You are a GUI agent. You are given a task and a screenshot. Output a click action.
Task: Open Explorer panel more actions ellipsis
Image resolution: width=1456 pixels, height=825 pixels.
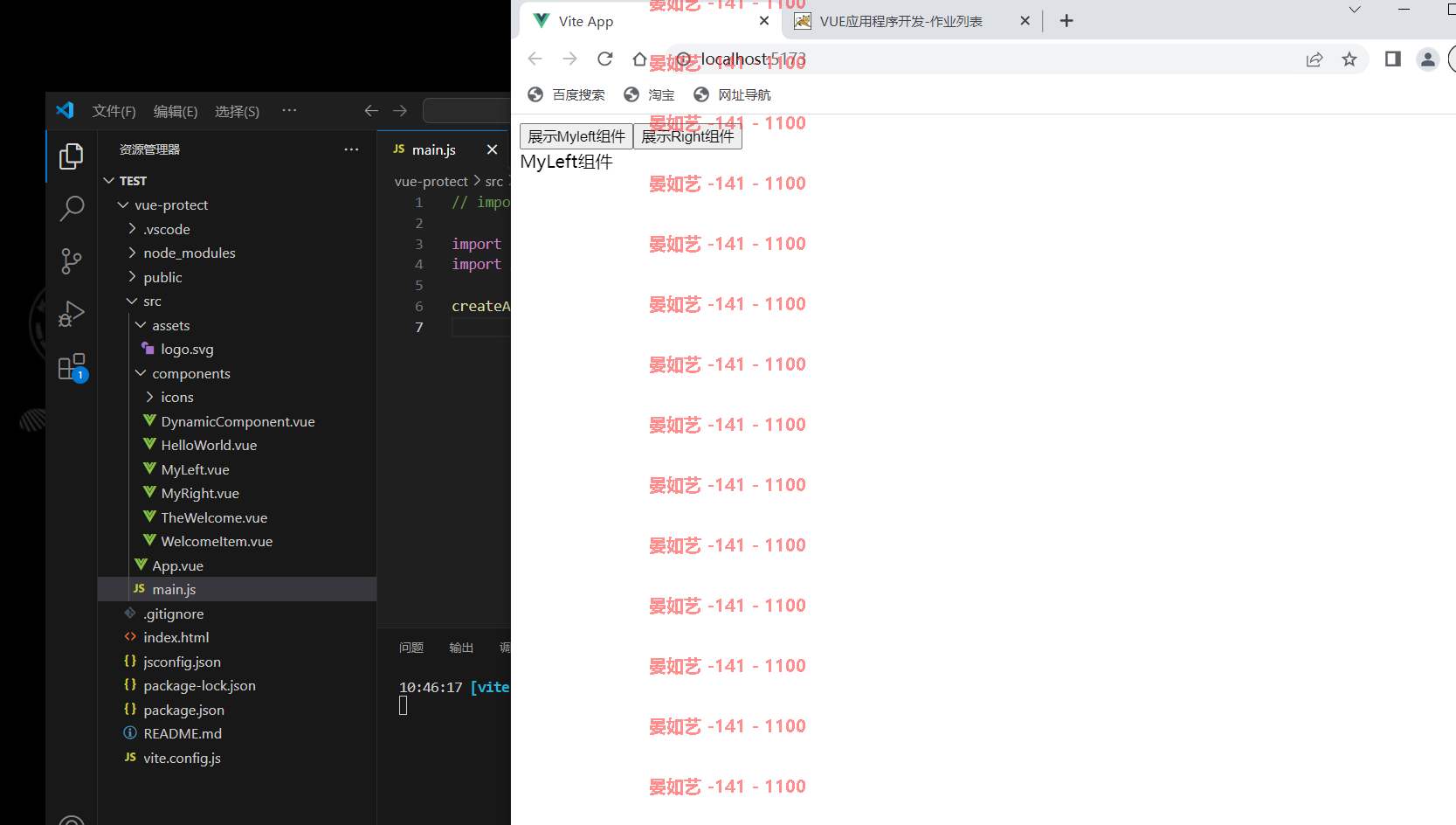coord(351,149)
